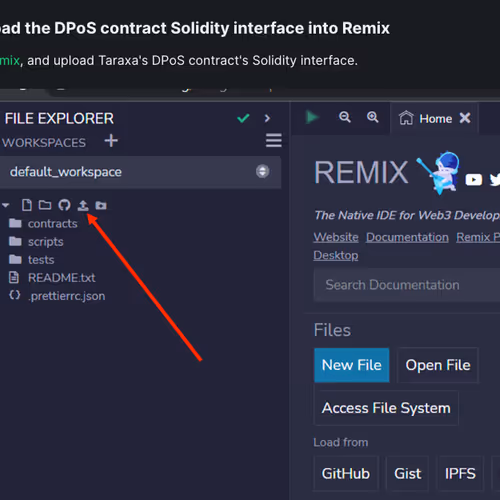The height and width of the screenshot is (500, 500).
Task: Open the README.txt file
Action: pos(52,277)
